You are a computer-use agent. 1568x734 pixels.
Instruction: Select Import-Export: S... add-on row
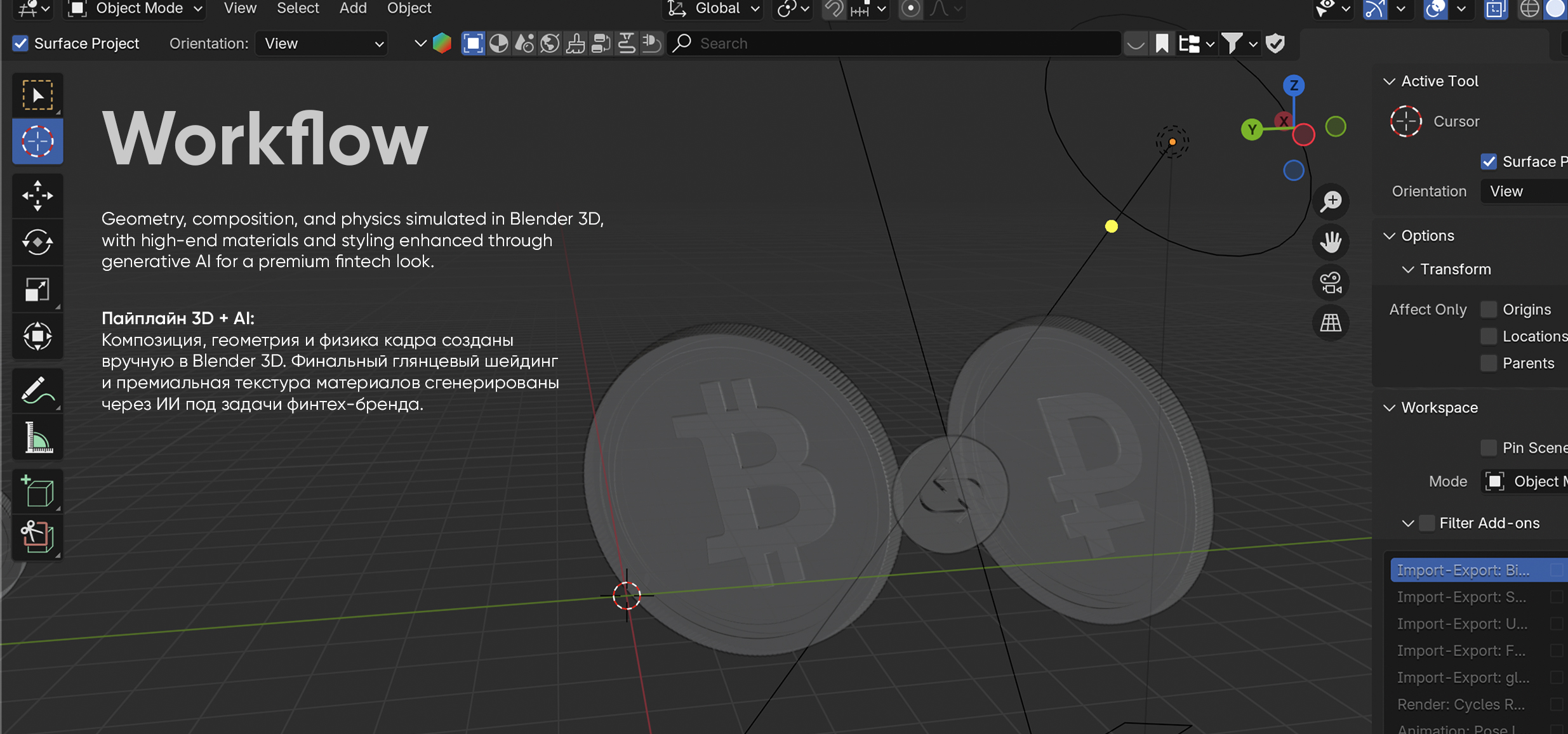[1479, 597]
